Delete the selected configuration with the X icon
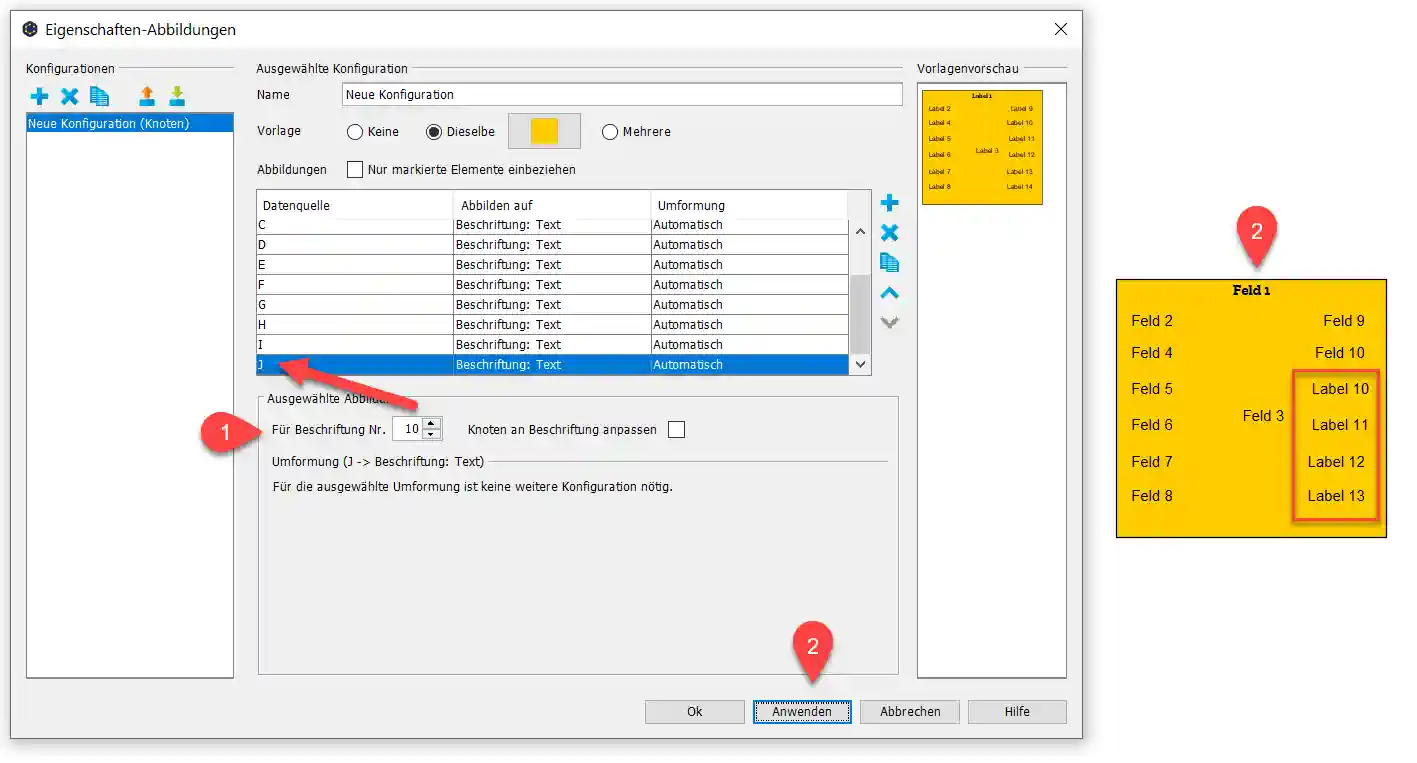This screenshot has width=1417, height=763. point(69,97)
